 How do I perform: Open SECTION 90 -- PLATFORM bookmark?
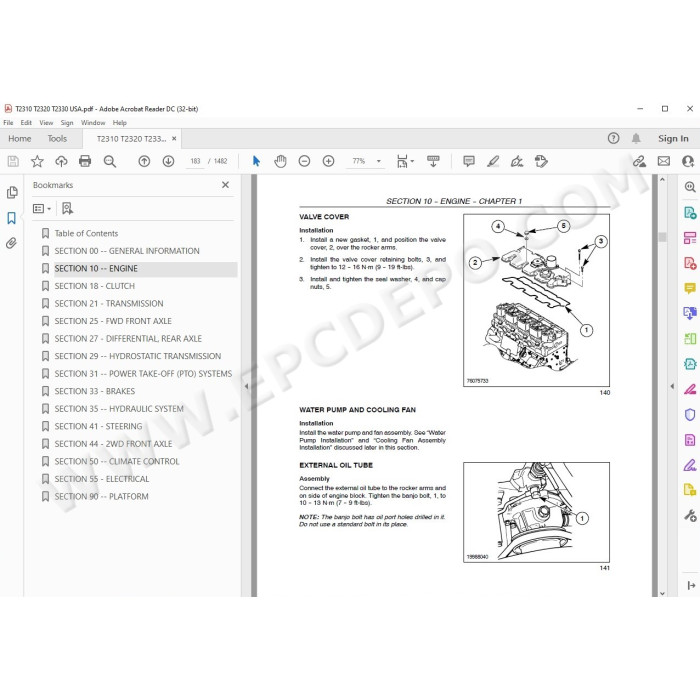tap(101, 496)
